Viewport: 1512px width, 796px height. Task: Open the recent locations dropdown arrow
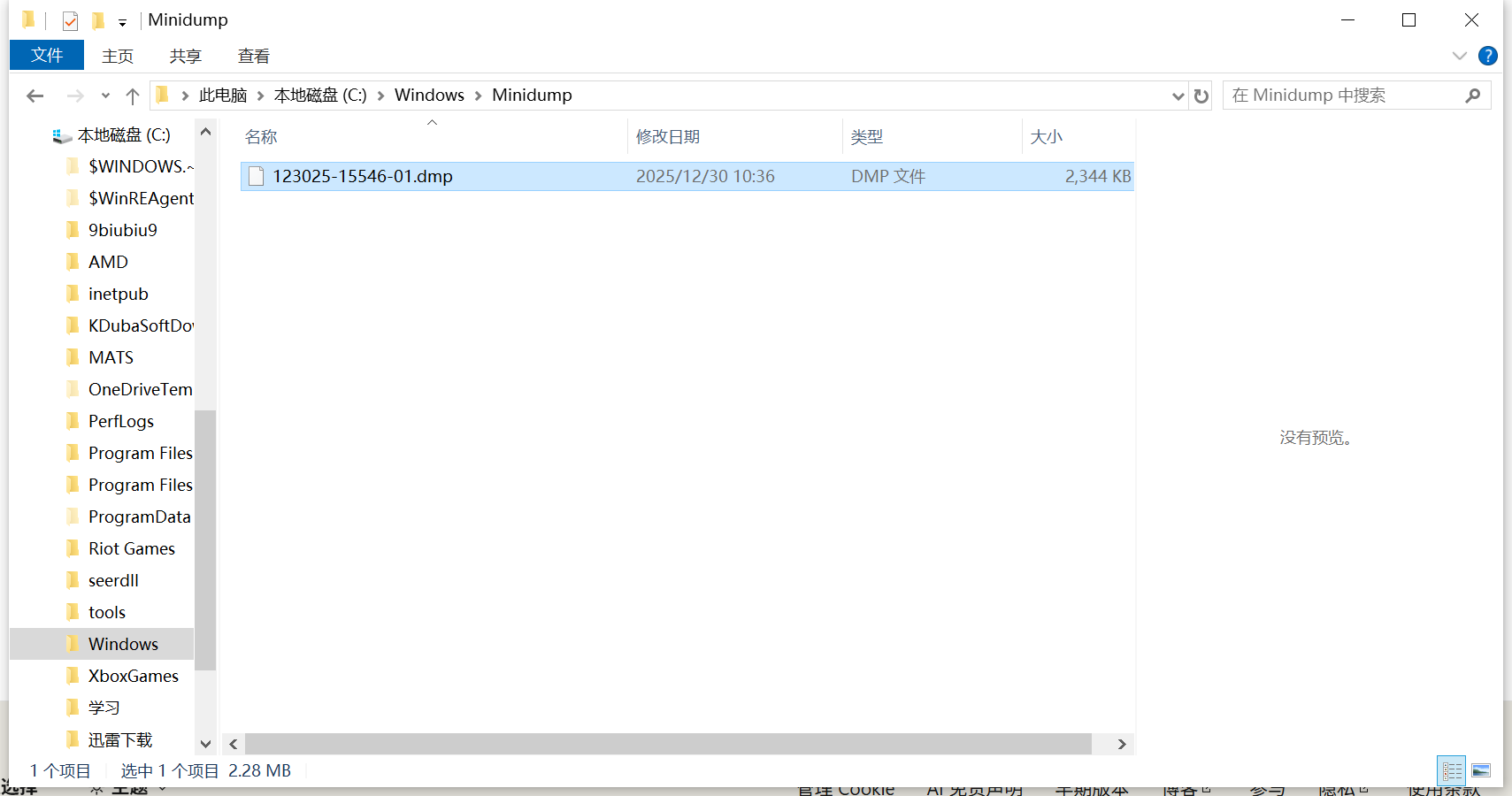click(x=105, y=96)
